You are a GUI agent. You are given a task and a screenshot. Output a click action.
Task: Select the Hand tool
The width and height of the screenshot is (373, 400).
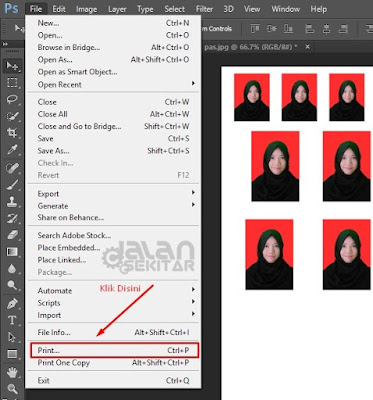click(12, 372)
